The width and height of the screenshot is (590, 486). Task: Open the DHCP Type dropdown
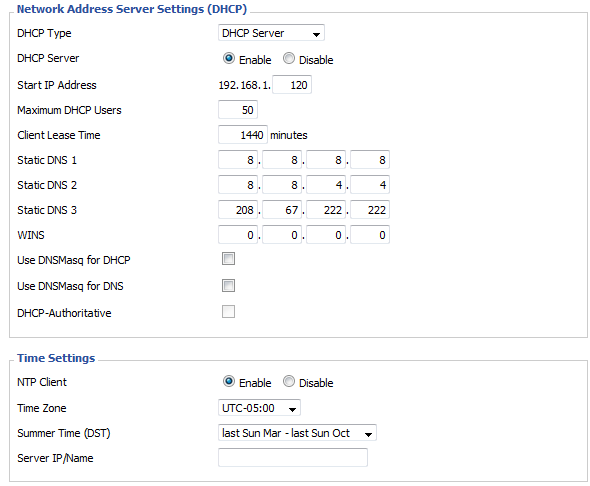point(271,33)
